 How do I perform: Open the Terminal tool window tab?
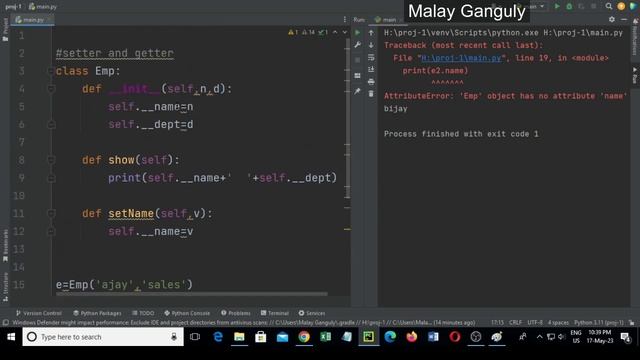(x=275, y=313)
